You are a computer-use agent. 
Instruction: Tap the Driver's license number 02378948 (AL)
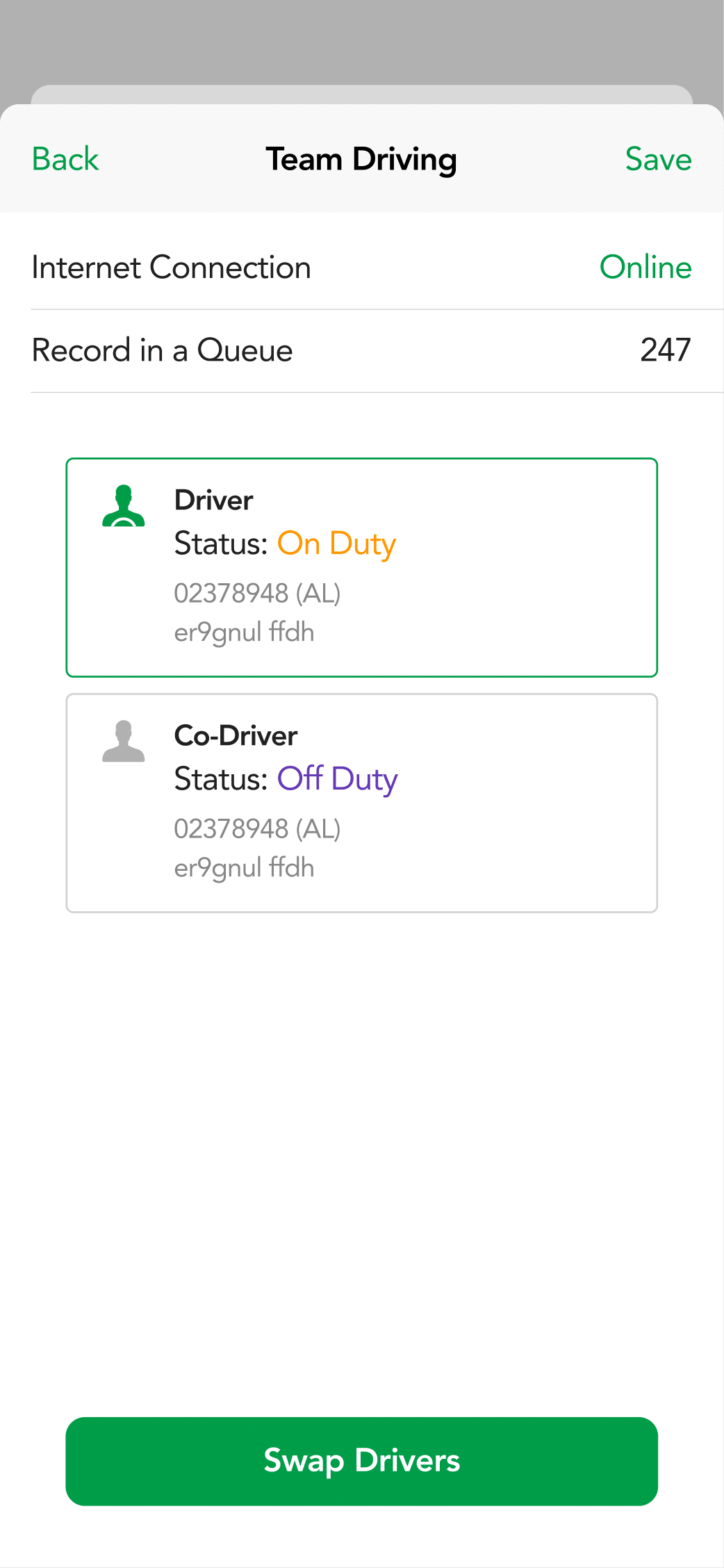tap(257, 594)
